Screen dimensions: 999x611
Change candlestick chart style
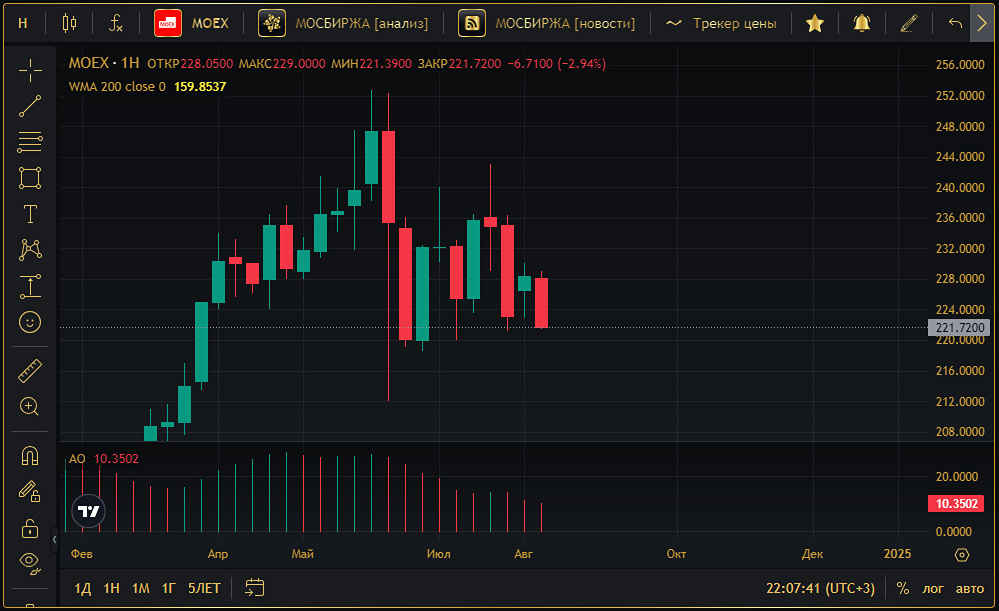69,24
